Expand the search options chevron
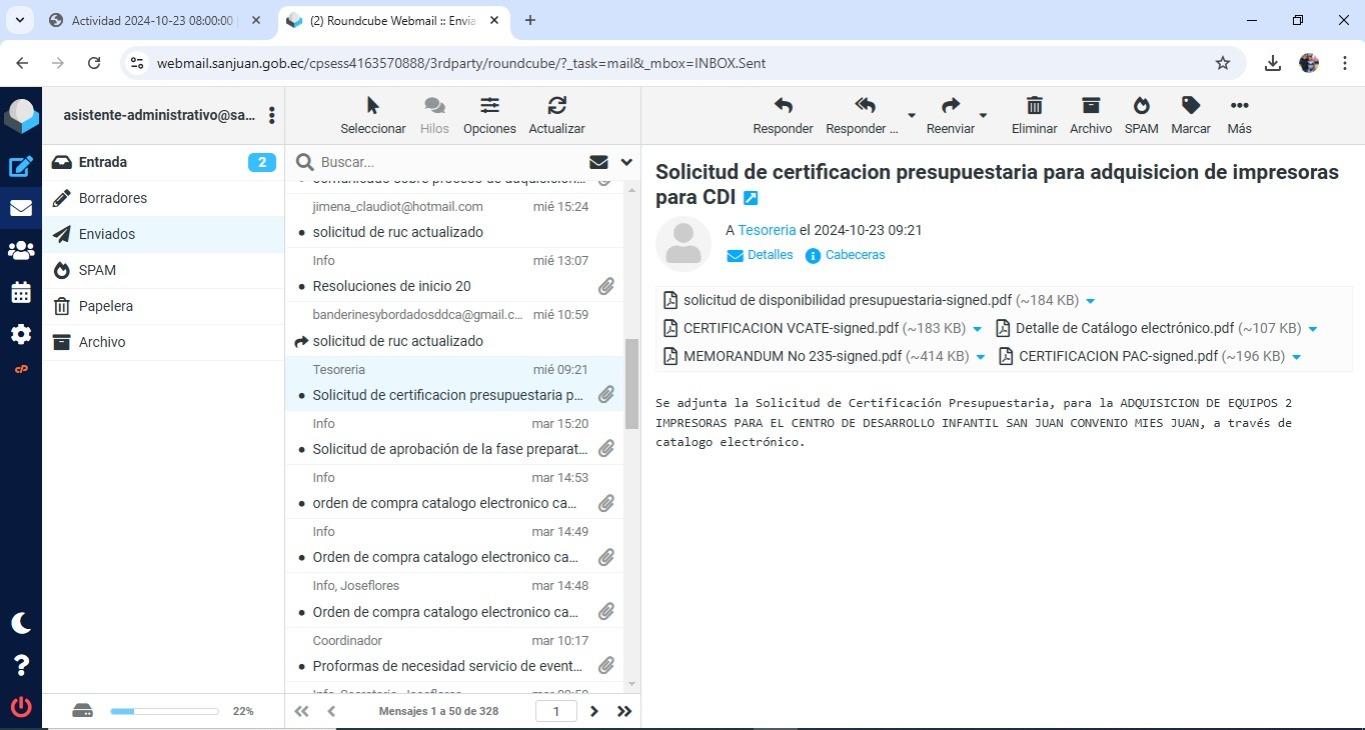The width and height of the screenshot is (1365, 730). (x=627, y=162)
